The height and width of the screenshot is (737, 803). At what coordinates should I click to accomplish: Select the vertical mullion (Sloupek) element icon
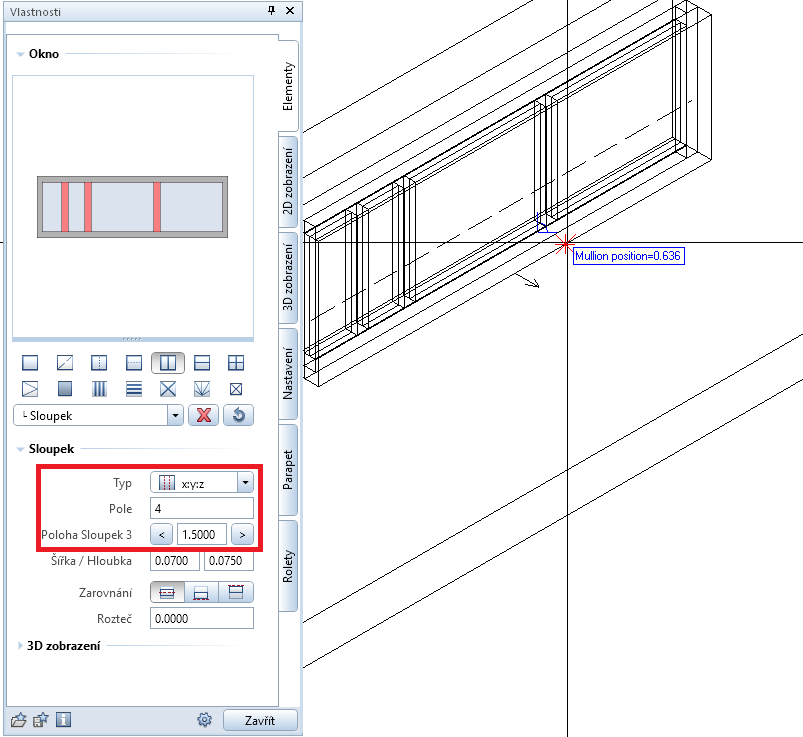168,363
